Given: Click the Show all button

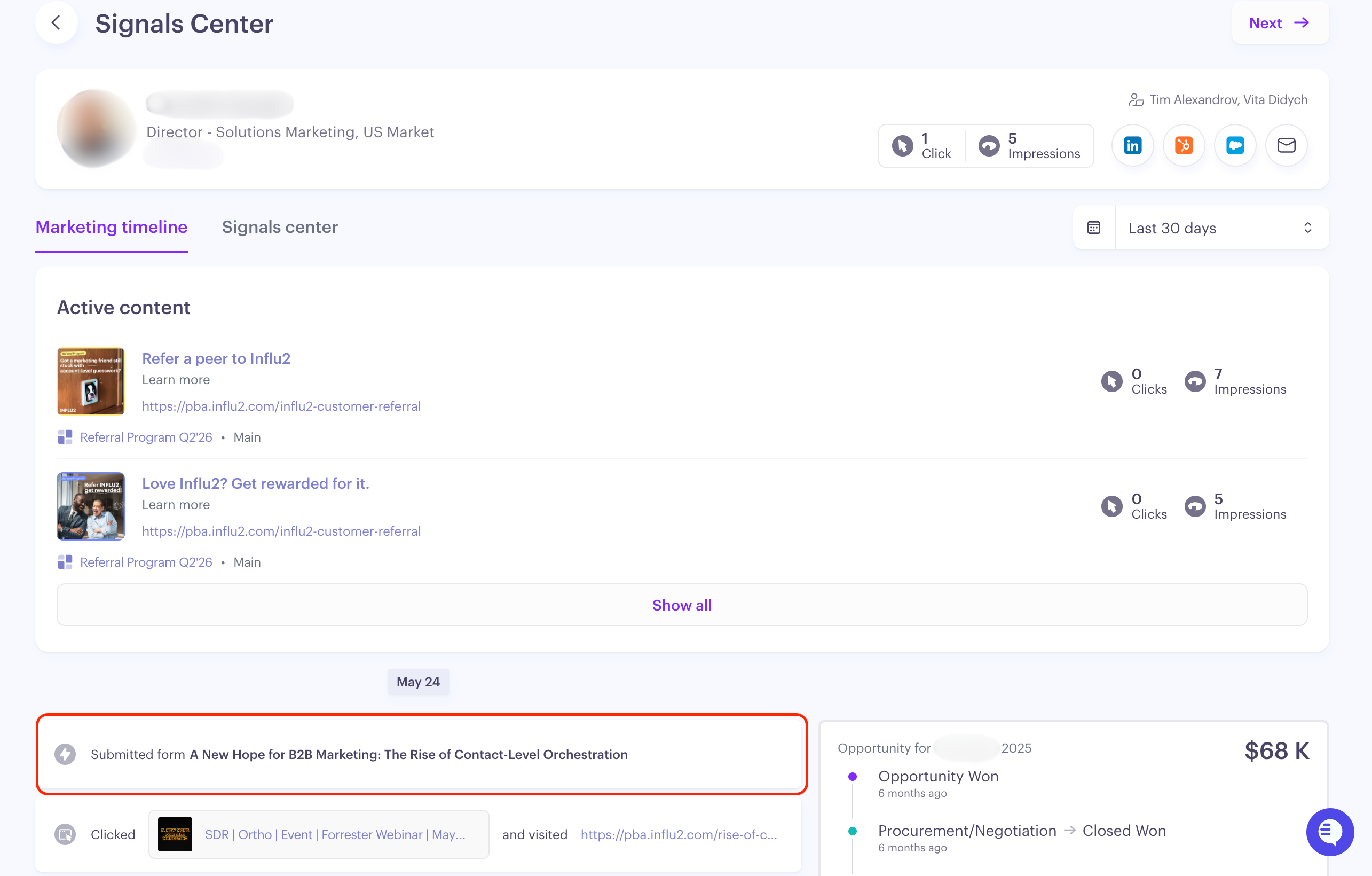Looking at the screenshot, I should point(681,605).
